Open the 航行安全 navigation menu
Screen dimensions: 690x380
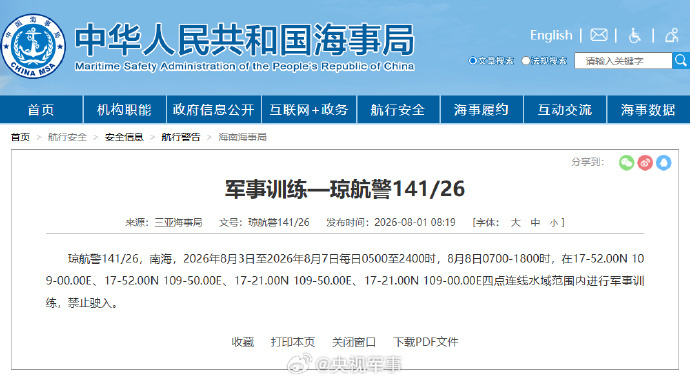click(398, 110)
